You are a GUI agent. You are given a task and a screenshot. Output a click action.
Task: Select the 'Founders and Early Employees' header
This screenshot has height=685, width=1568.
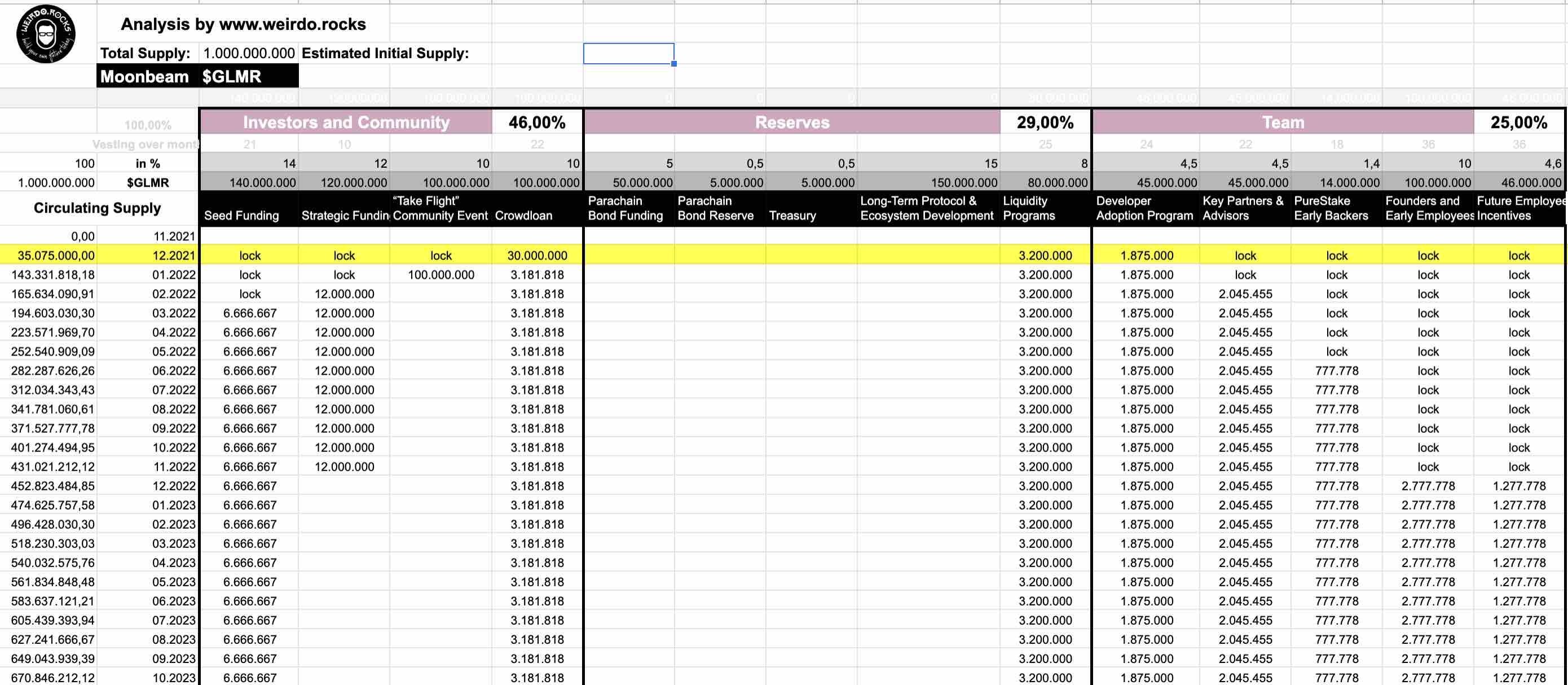point(1428,208)
